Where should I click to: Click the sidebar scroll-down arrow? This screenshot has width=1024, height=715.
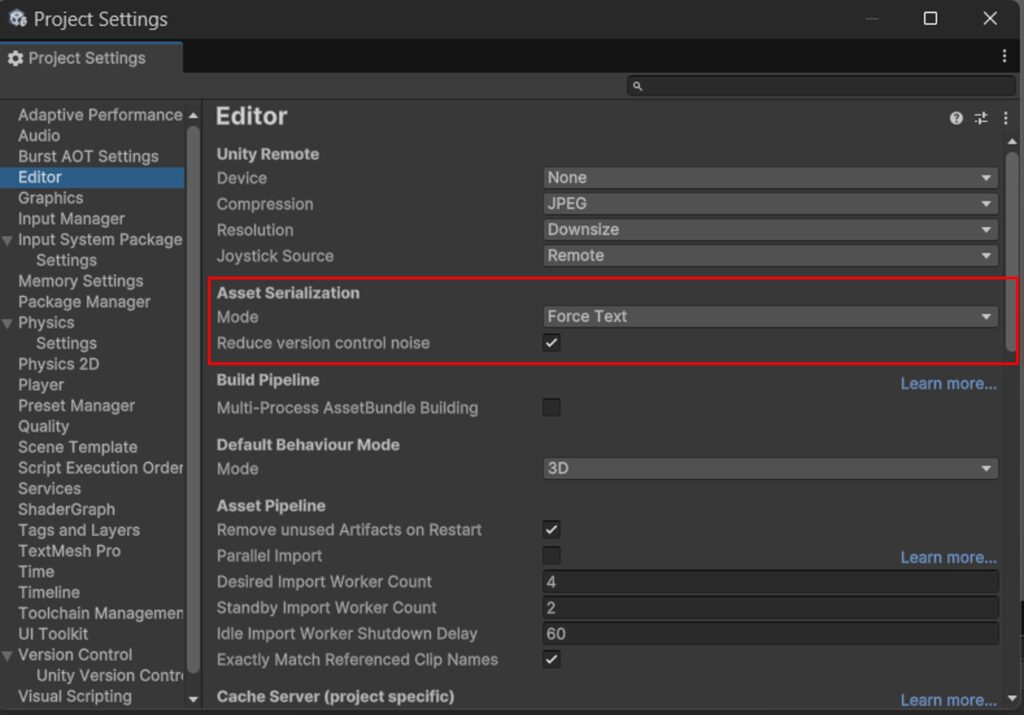point(193,699)
